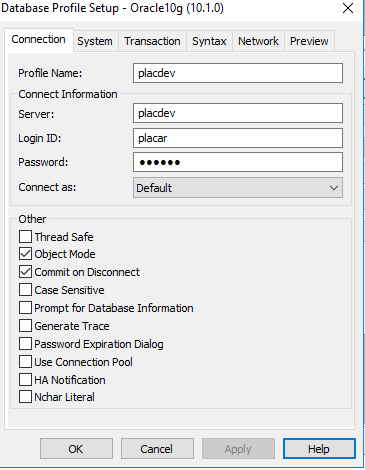Open the Network tab
The width and height of the screenshot is (365, 470).
click(258, 41)
